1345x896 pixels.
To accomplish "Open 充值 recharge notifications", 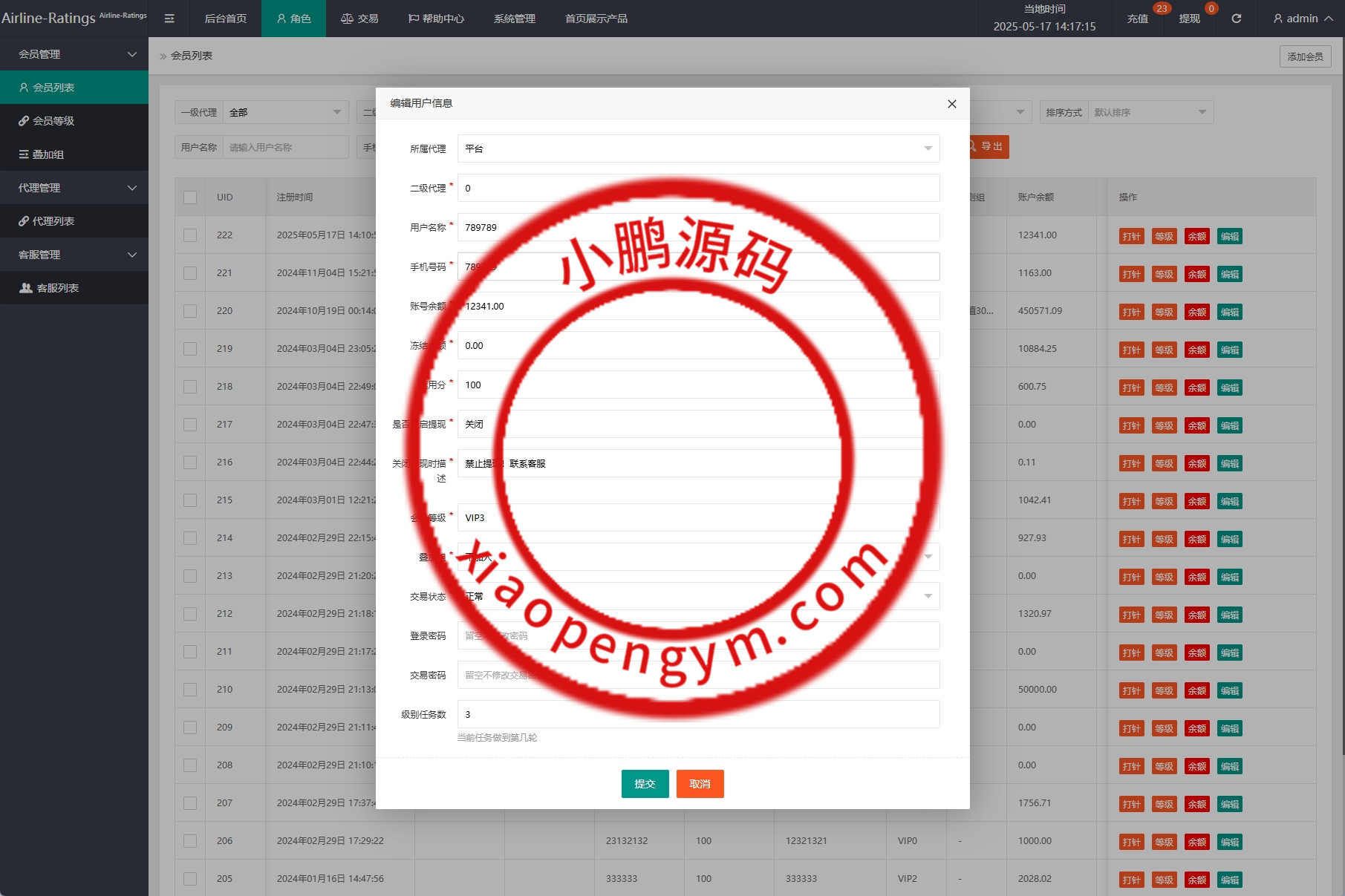I will tap(1137, 19).
